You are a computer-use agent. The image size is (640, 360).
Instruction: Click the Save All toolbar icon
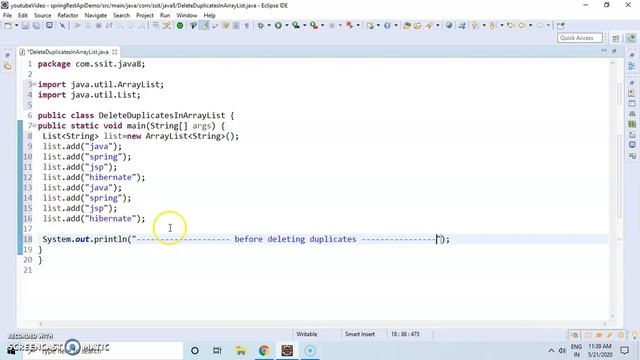[36, 25]
